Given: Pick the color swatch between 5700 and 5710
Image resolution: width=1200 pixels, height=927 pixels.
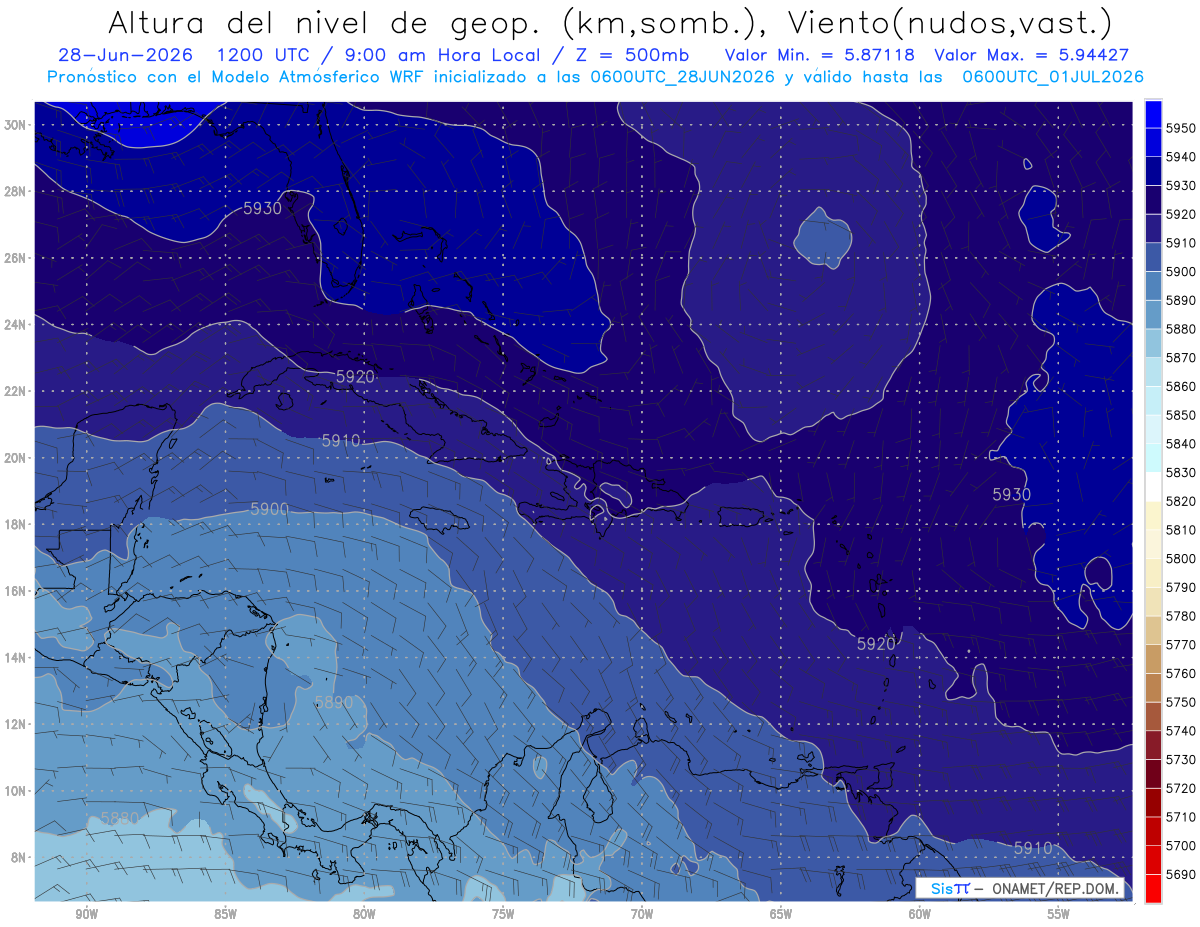Looking at the screenshot, I should click(x=1153, y=831).
